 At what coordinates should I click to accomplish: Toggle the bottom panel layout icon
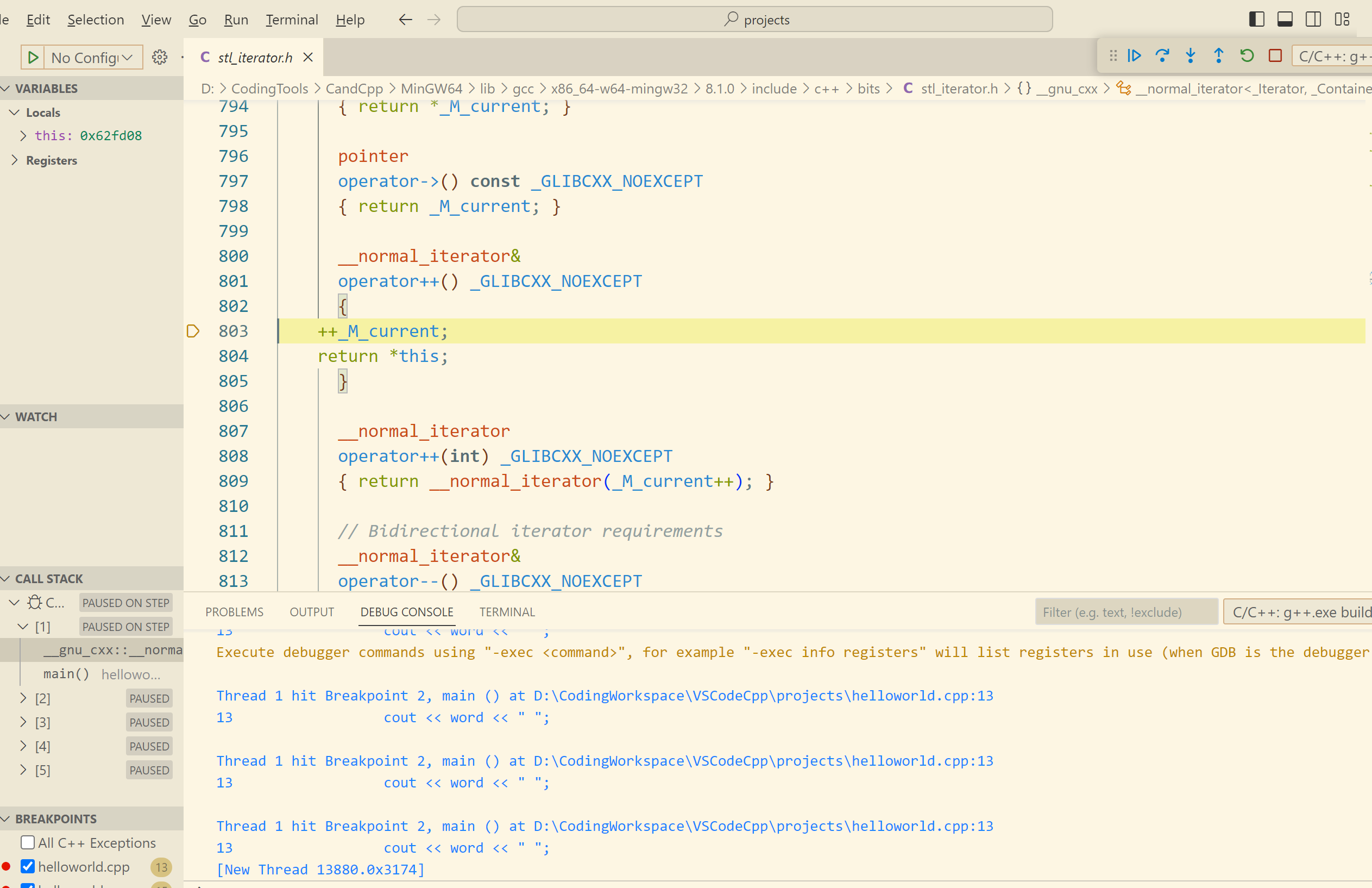coord(1285,19)
